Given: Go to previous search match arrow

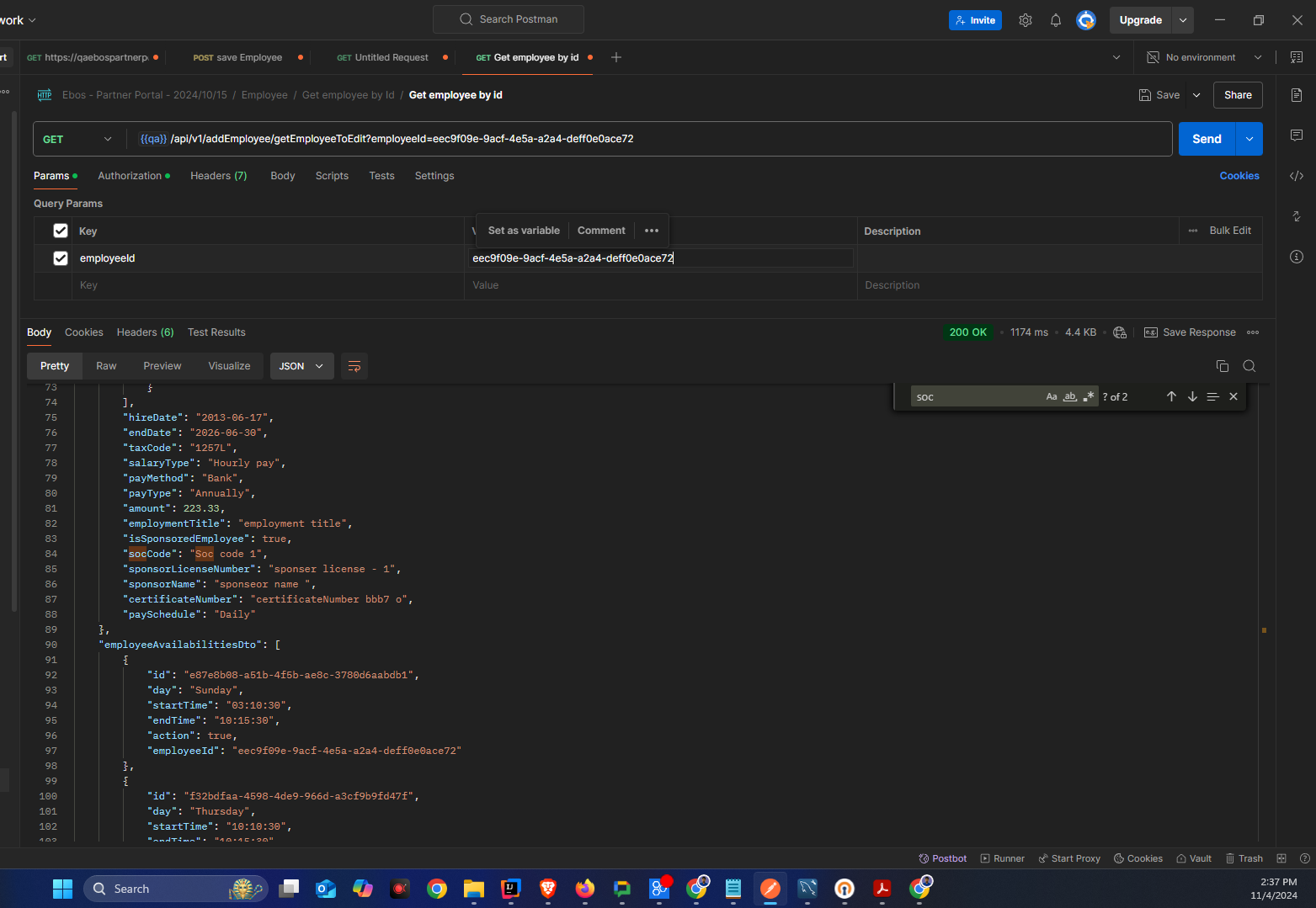Looking at the screenshot, I should [x=1171, y=396].
